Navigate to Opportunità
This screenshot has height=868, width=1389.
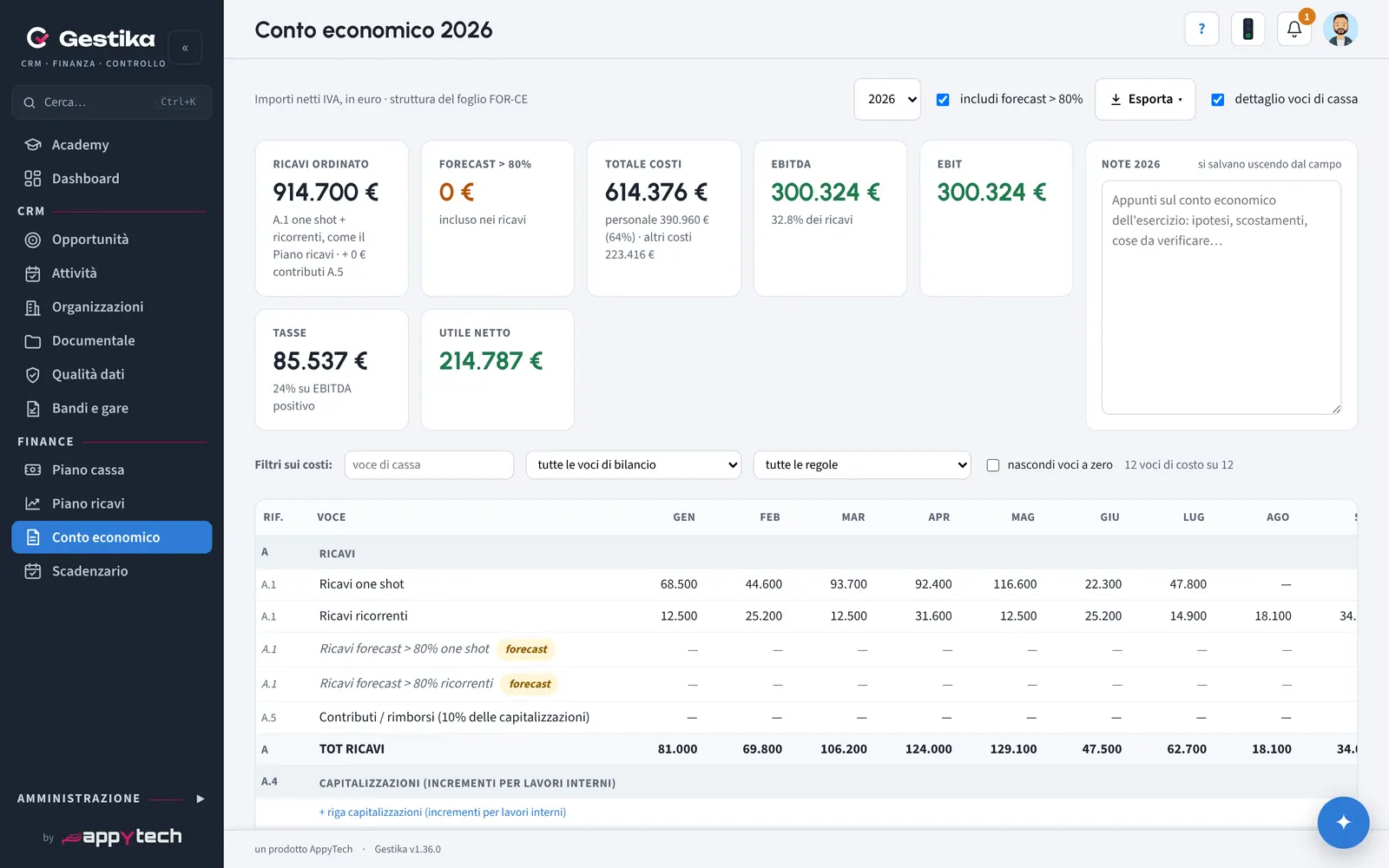point(112,240)
